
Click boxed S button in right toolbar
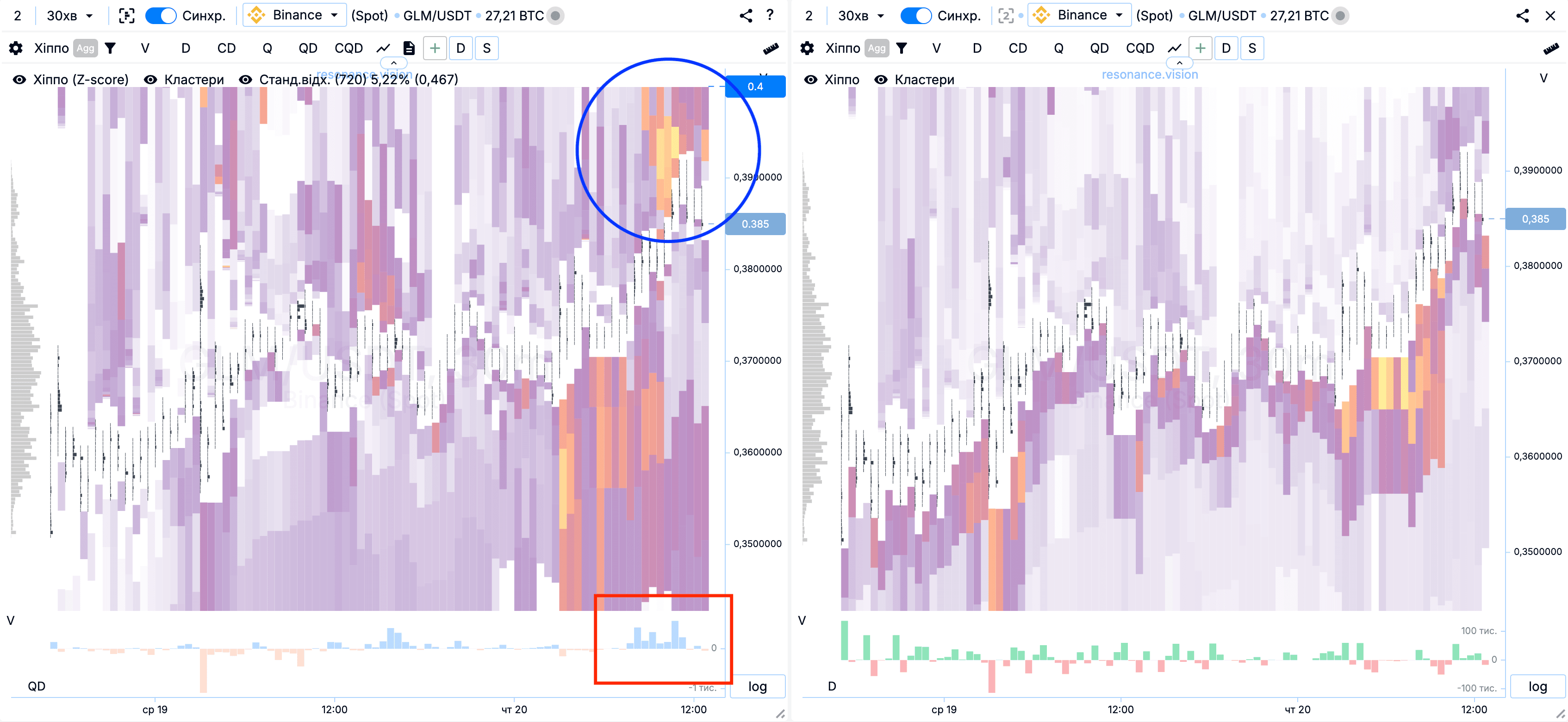tap(1252, 48)
